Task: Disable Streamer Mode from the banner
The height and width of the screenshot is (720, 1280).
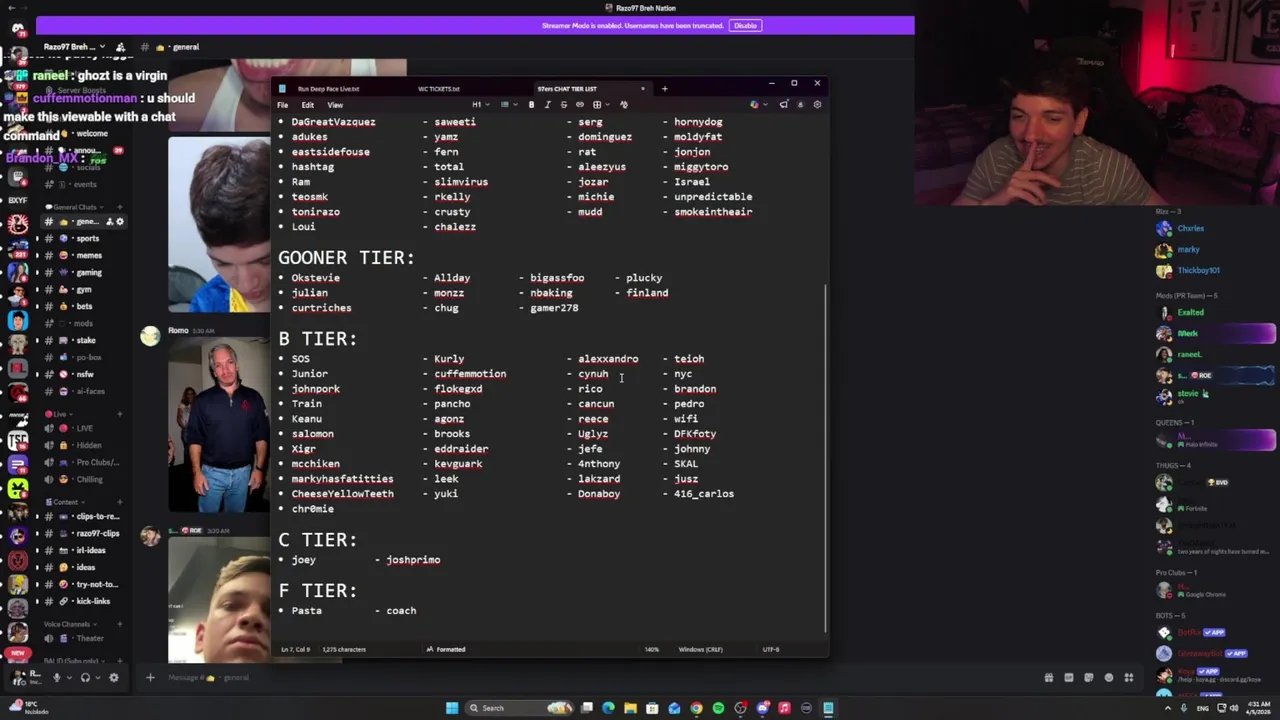Action: click(745, 26)
